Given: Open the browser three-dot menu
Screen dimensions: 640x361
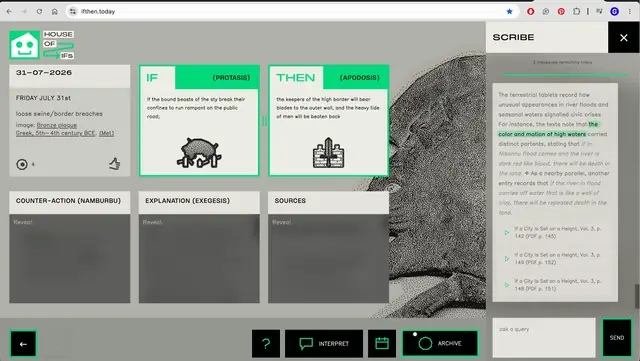Looking at the screenshot, I should coord(630,11).
